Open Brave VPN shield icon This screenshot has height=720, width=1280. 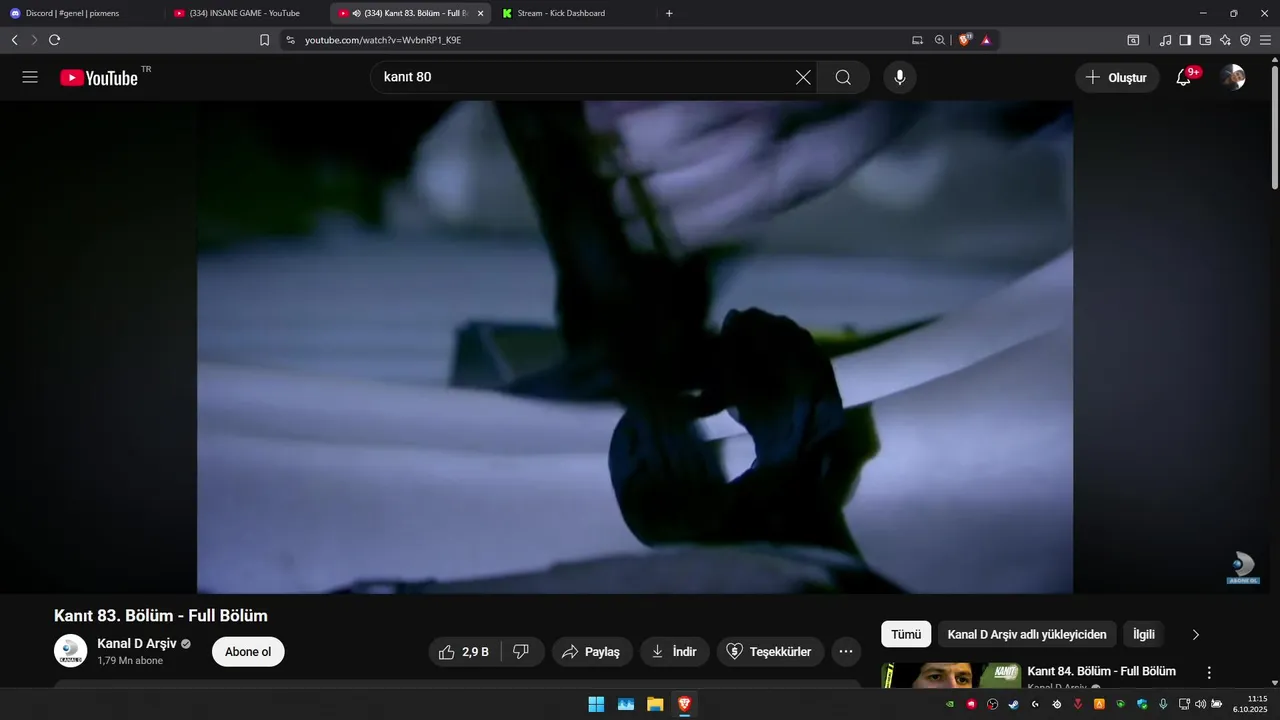(x=1245, y=40)
